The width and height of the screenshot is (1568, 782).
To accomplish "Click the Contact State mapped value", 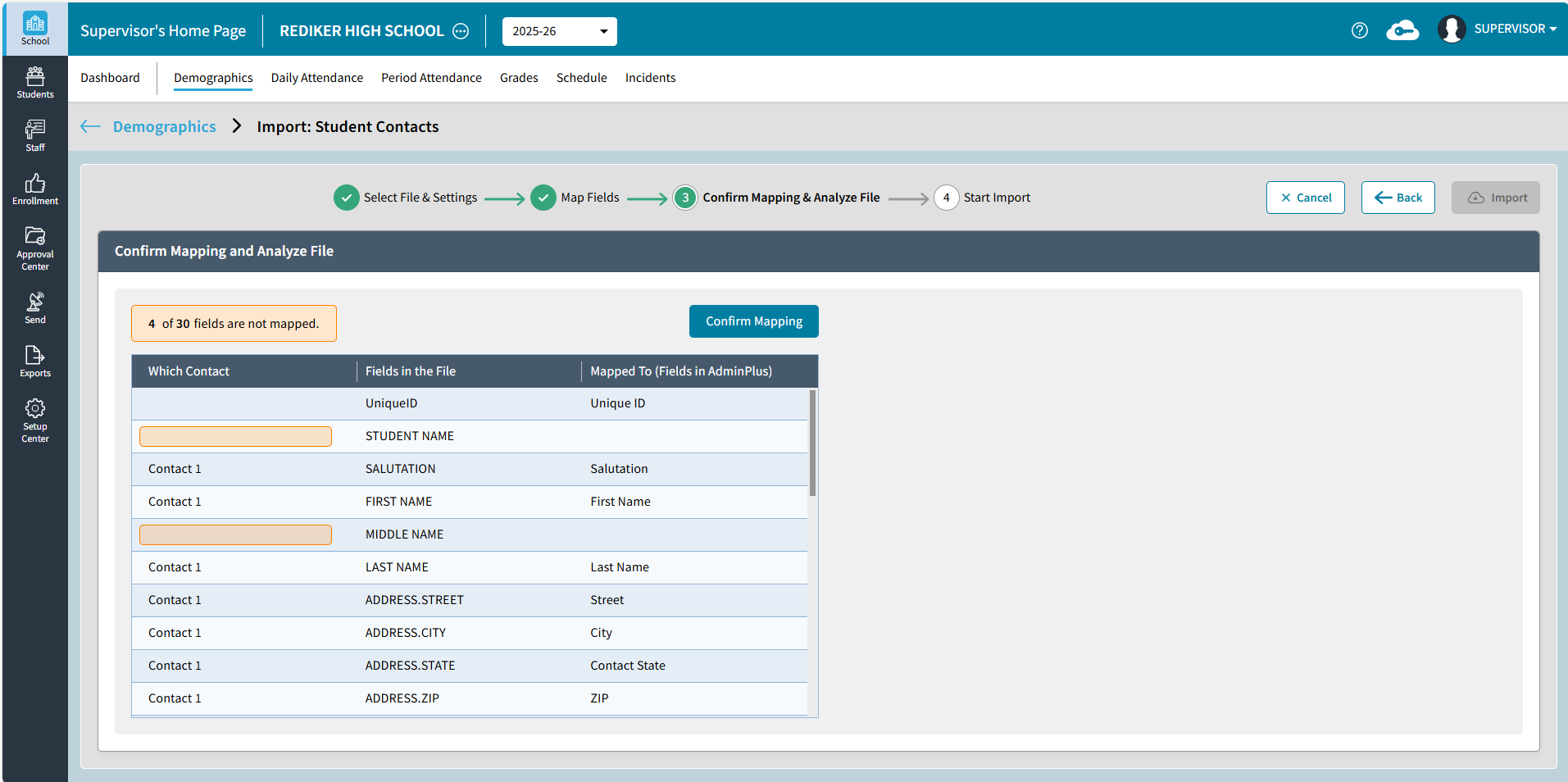I will [x=628, y=666].
